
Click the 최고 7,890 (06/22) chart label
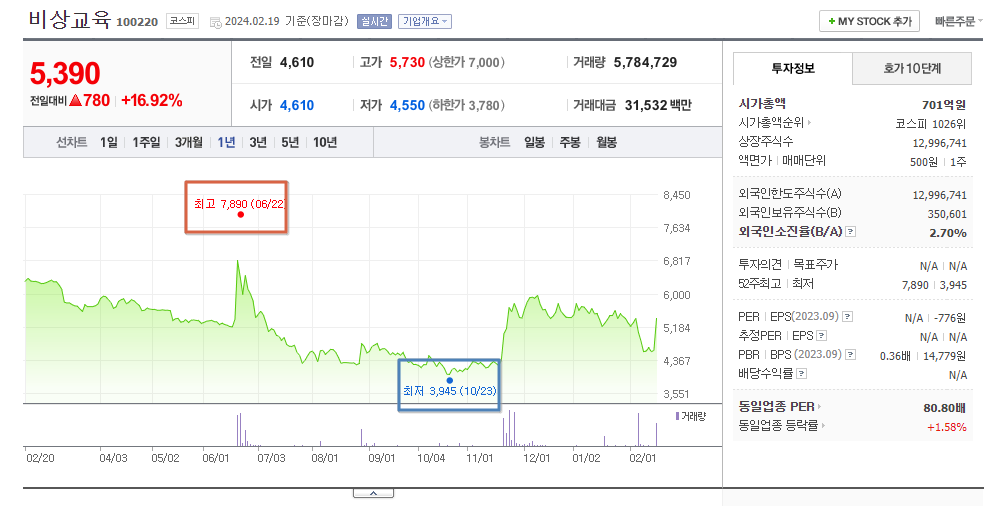[x=240, y=204]
